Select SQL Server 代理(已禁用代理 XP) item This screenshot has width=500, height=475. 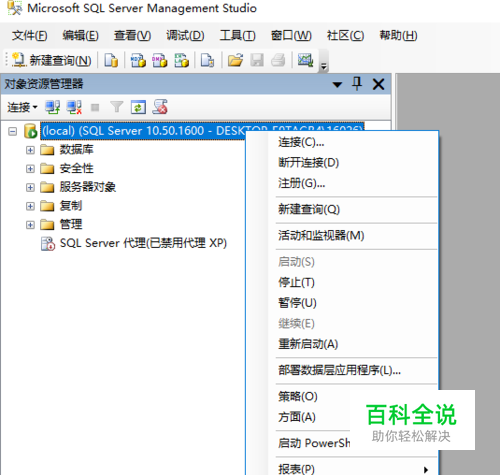[143, 243]
